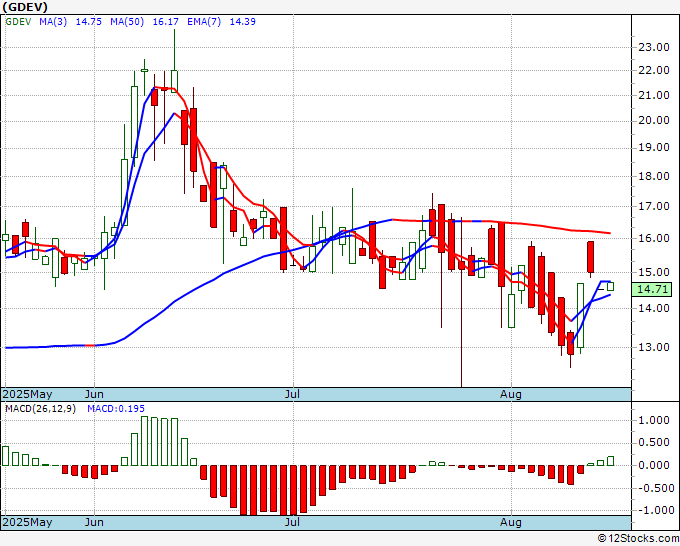Open the 12Stocks.com copyright link
Image resolution: width=680 pixels, height=546 pixels.
[x=638, y=539]
